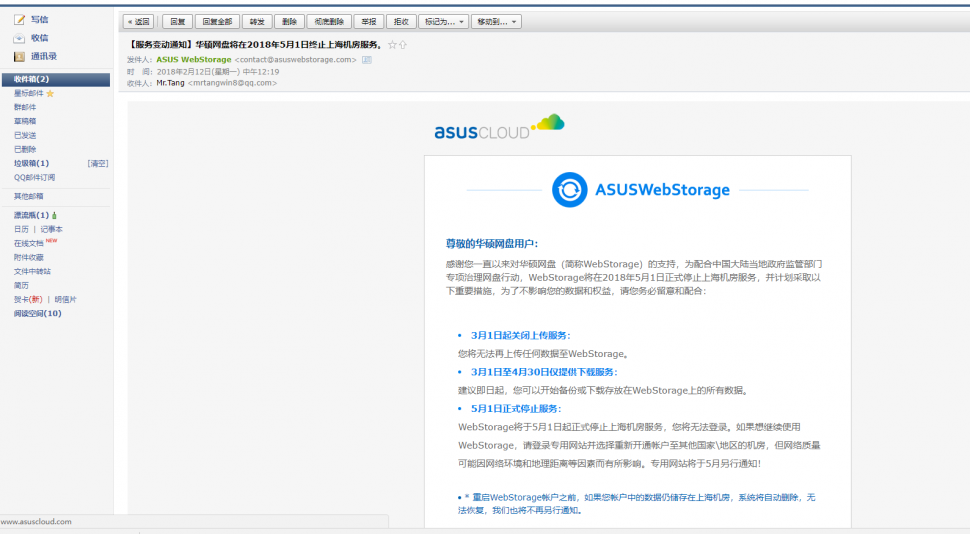
Task: Click the 转发 forward button
Action: 257,22
